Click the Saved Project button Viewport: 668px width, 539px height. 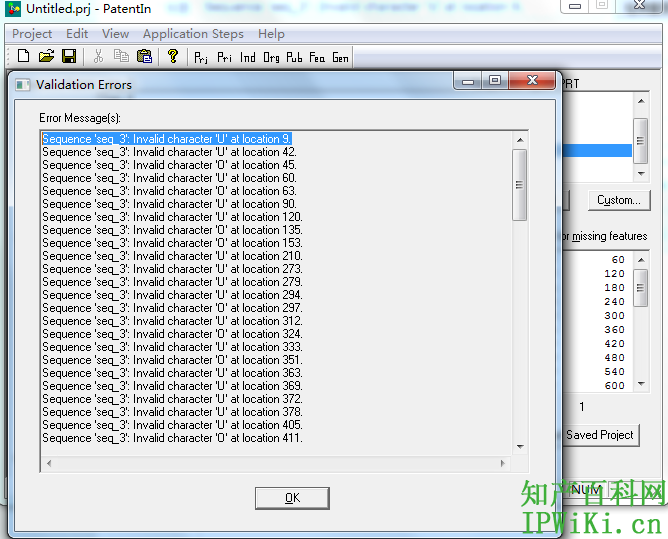tap(599, 435)
